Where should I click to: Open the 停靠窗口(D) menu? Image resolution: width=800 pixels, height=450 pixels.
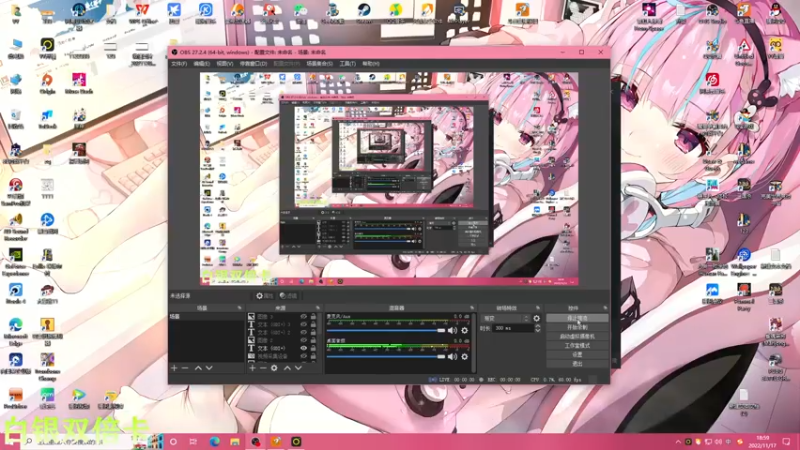253,64
